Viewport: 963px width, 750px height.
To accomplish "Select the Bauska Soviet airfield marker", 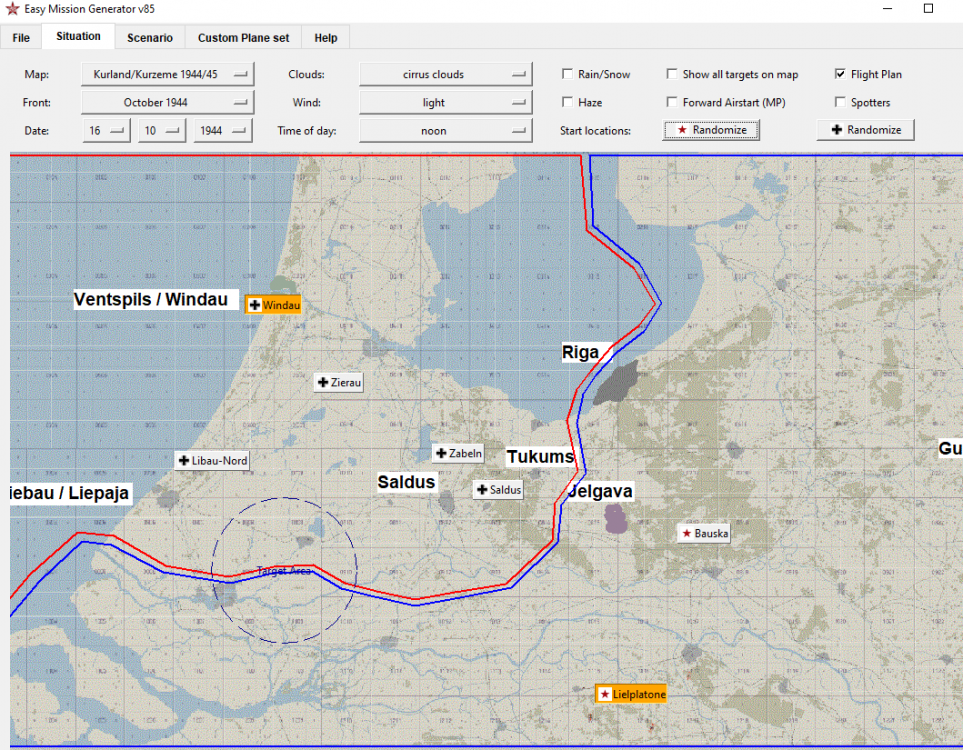I will 704,533.
